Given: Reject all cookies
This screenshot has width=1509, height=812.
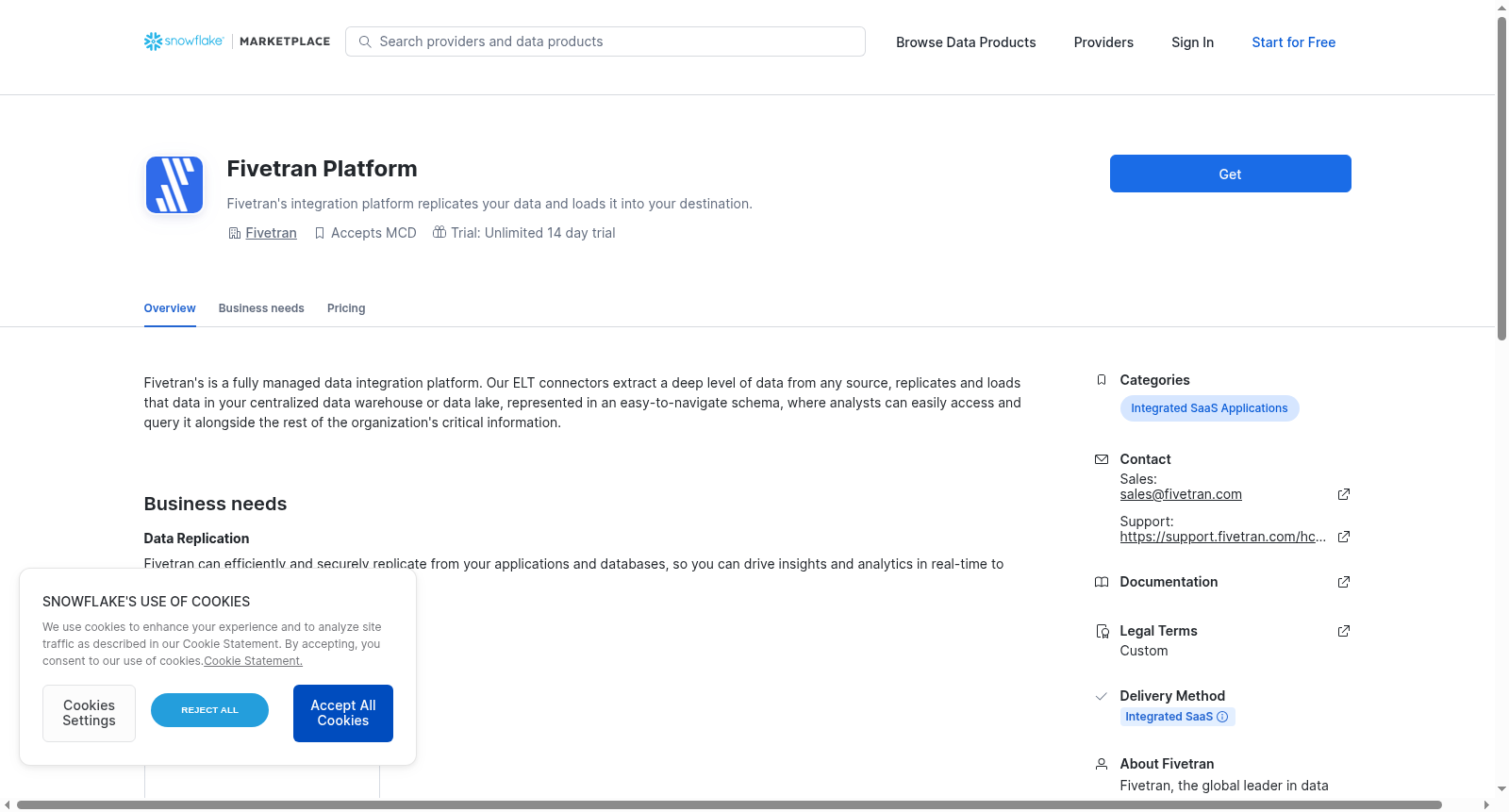Looking at the screenshot, I should click(x=209, y=710).
